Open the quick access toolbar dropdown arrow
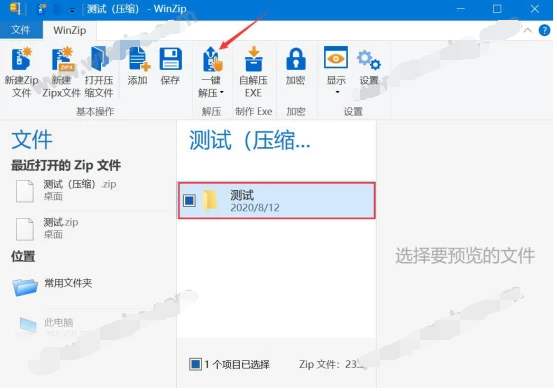Image resolution: width=557 pixels, height=391 pixels. [72, 11]
